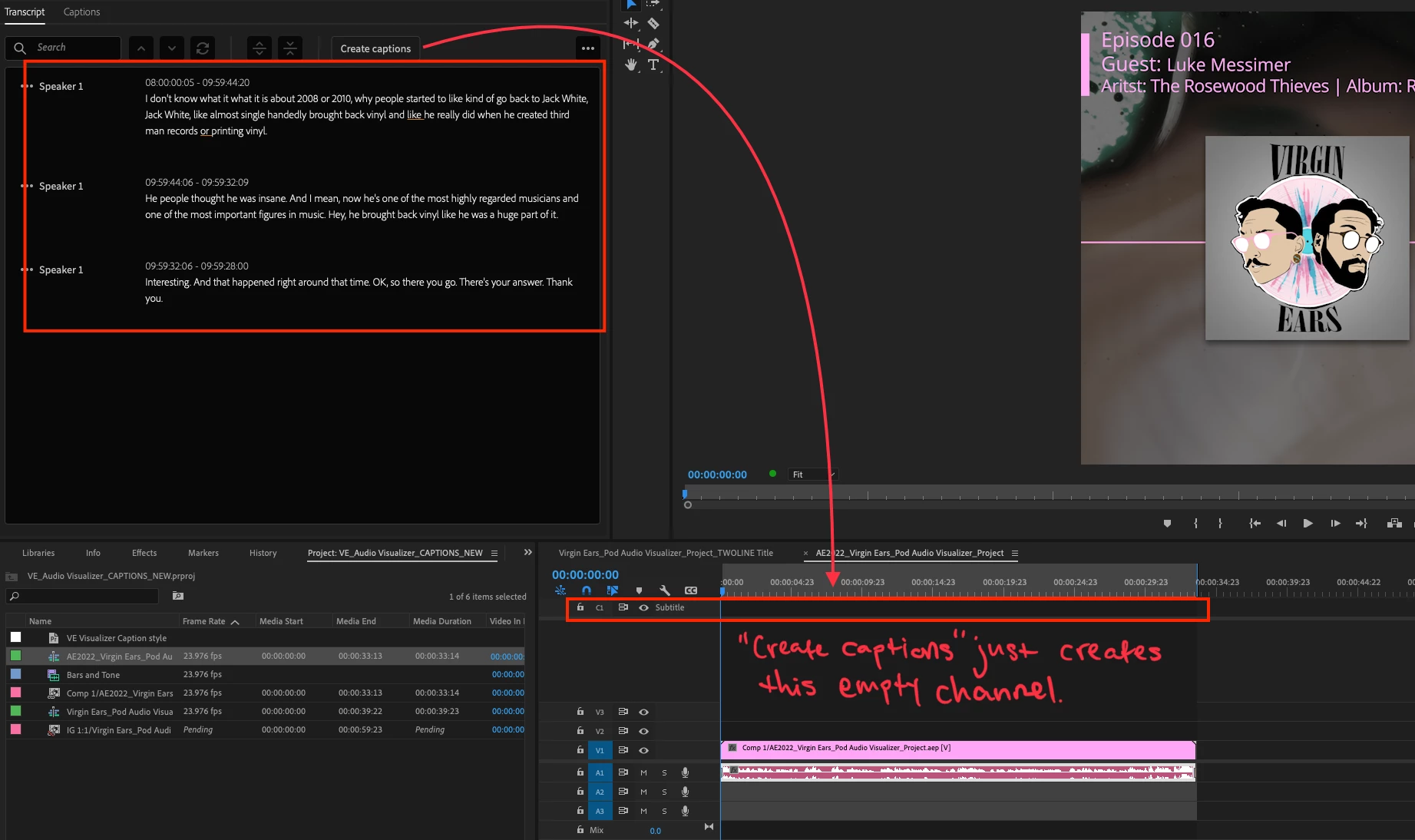Go to next search result arrow
The image size is (1415, 840).
(172, 48)
